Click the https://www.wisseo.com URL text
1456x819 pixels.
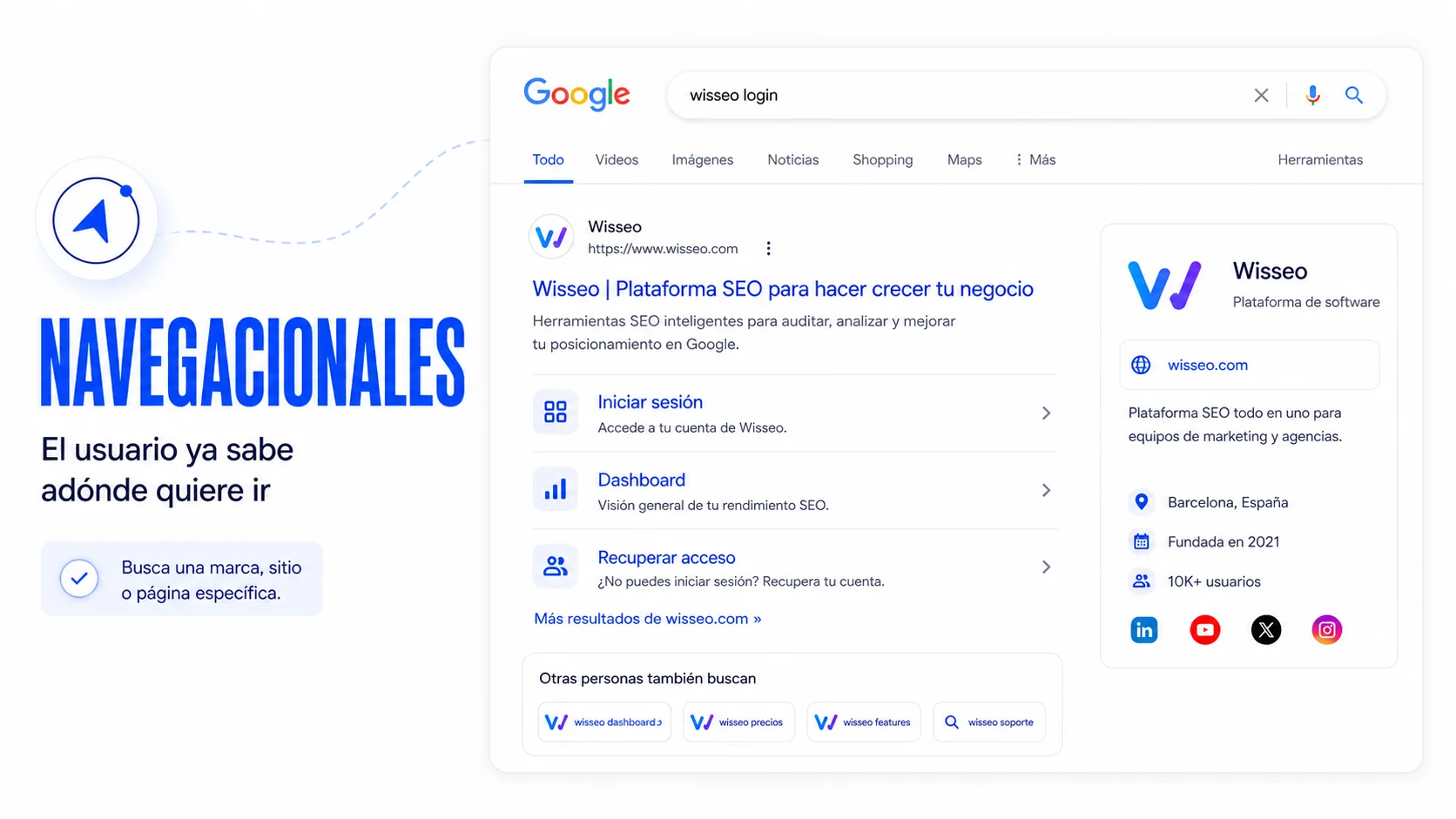(663, 249)
